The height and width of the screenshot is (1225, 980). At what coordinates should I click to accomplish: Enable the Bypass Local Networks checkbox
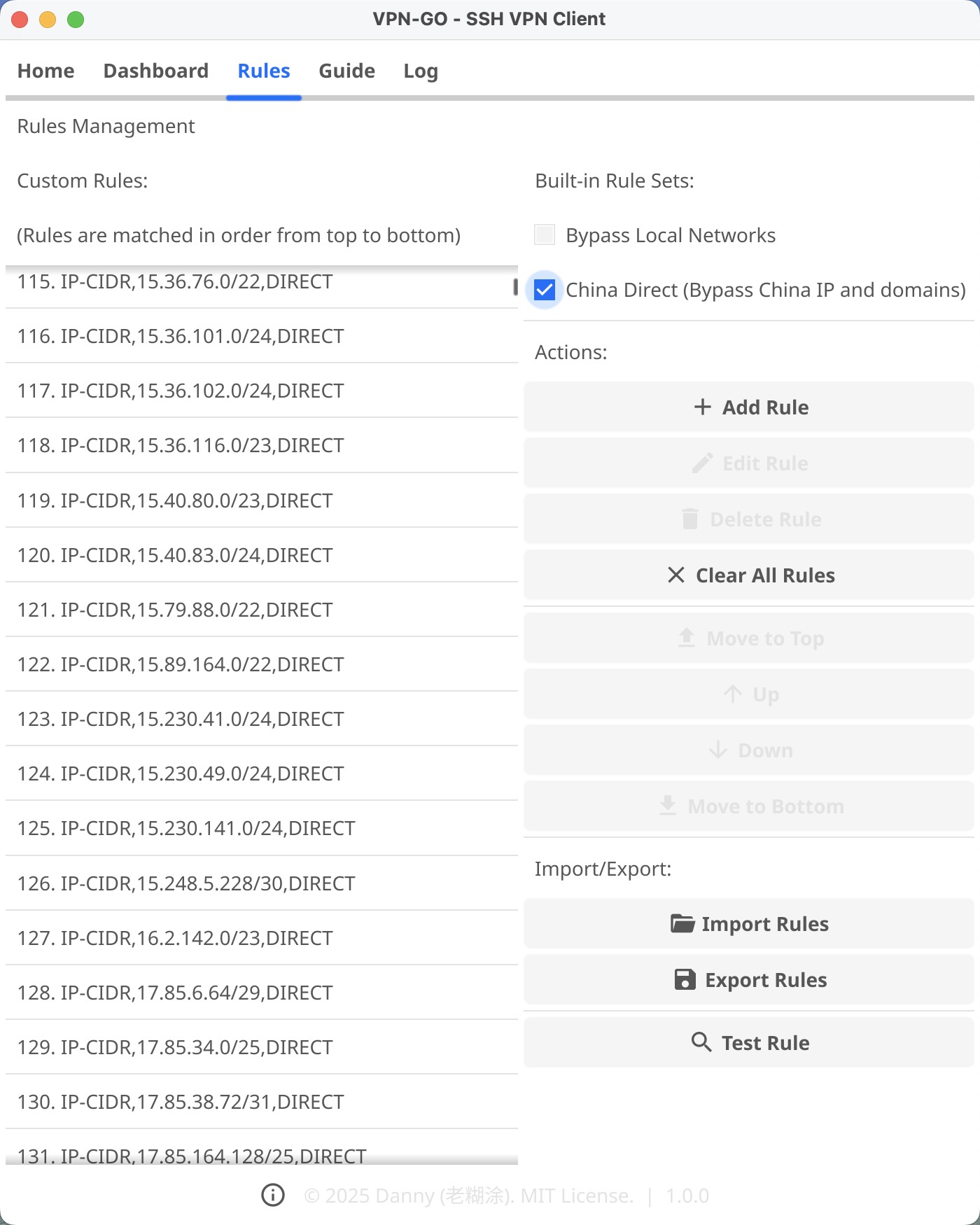544,234
